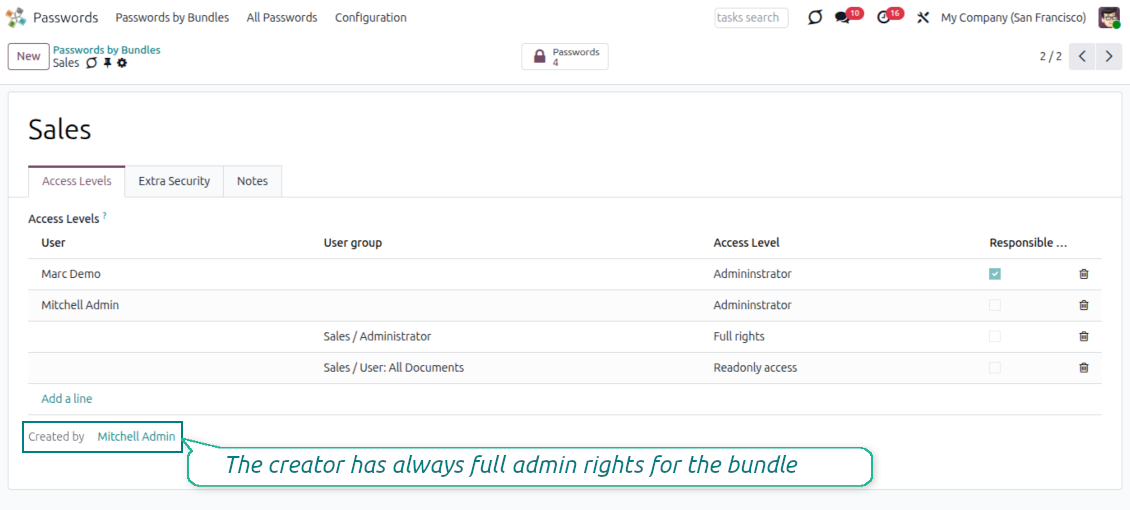Remove the Sales / User: All Documents row
The height and width of the screenshot is (510, 1130).
(1084, 368)
